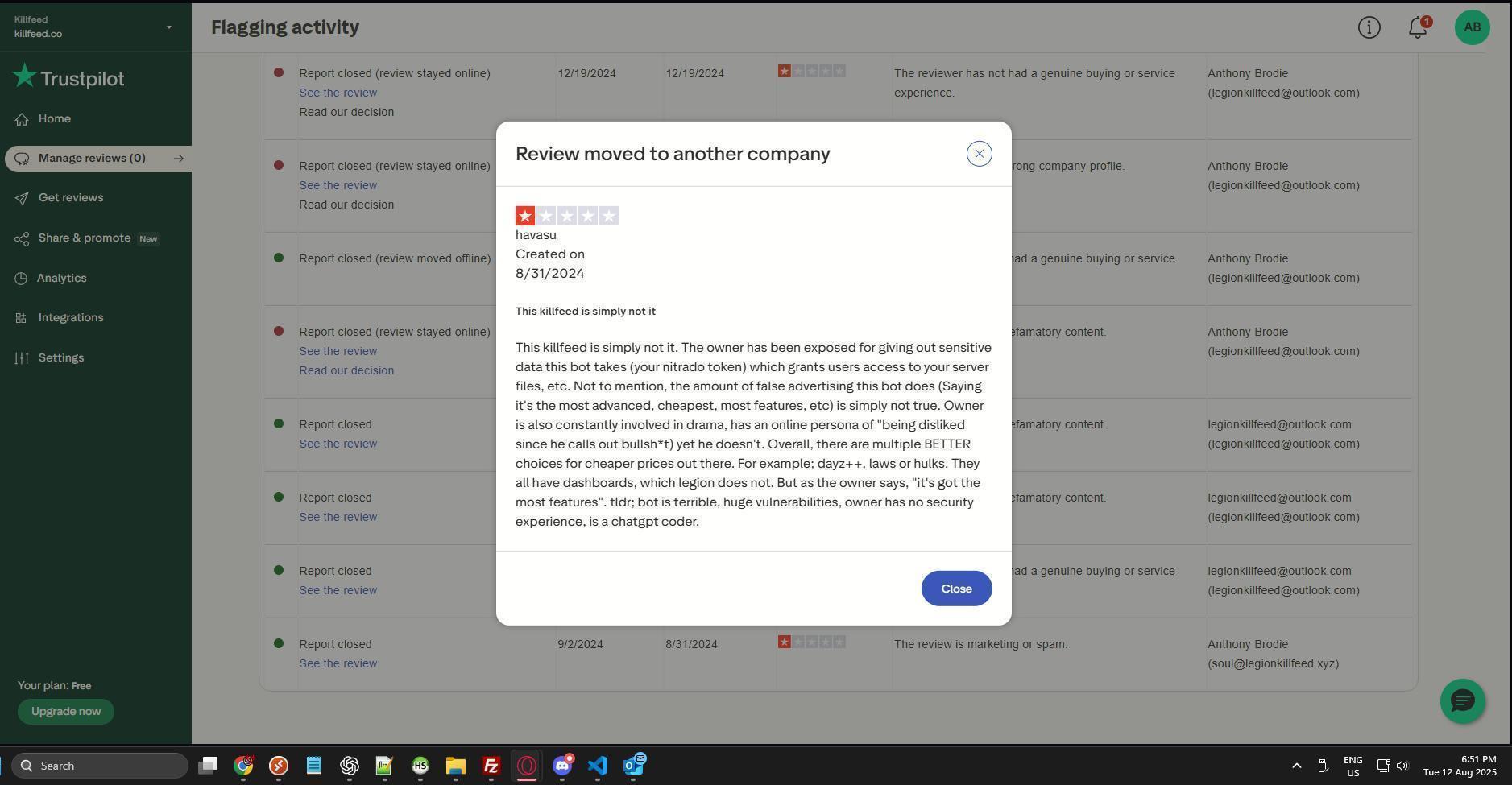Open Google Chrome from the taskbar

(243, 766)
